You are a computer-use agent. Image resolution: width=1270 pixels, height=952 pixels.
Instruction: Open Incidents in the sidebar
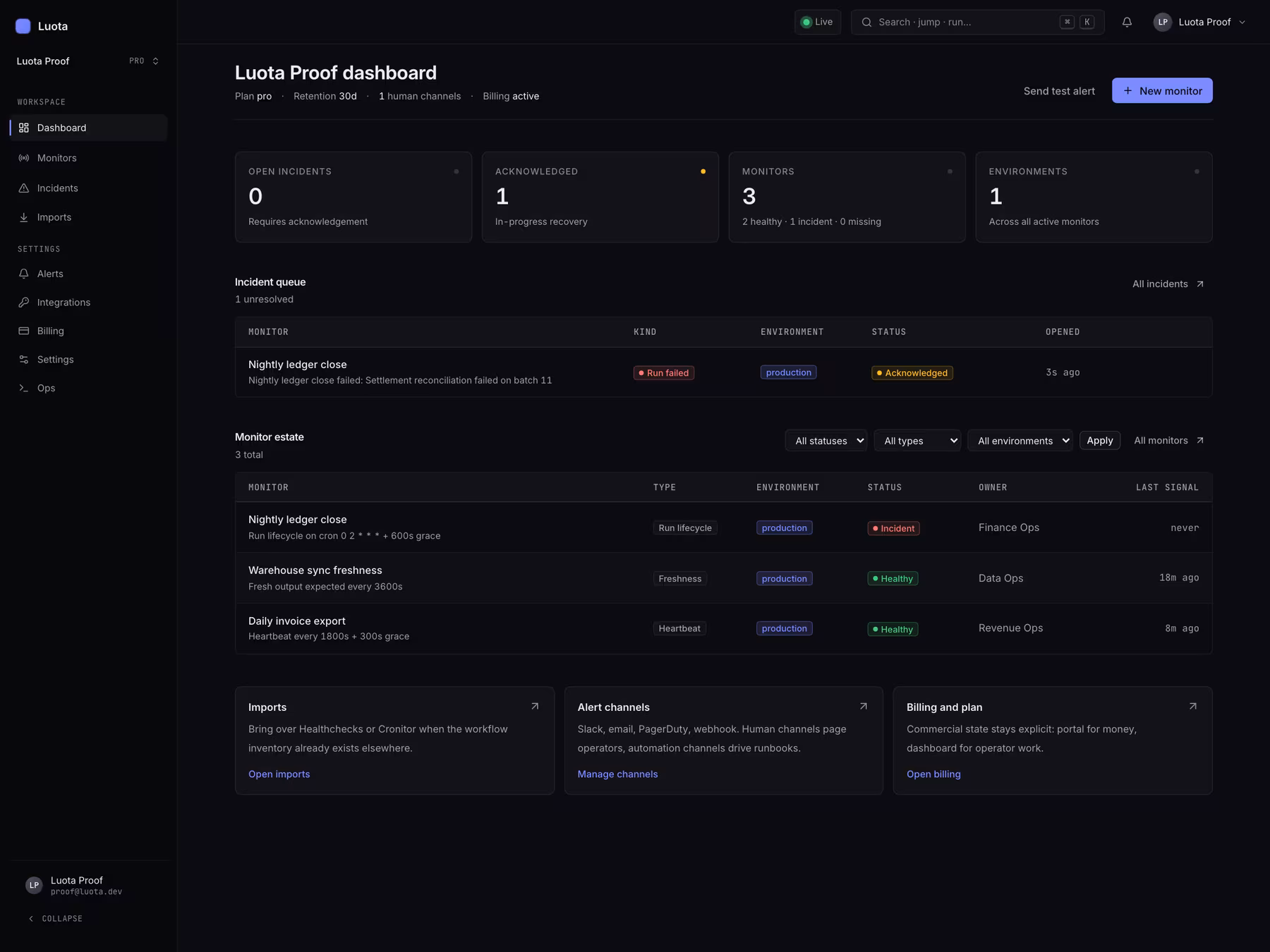coord(88,188)
